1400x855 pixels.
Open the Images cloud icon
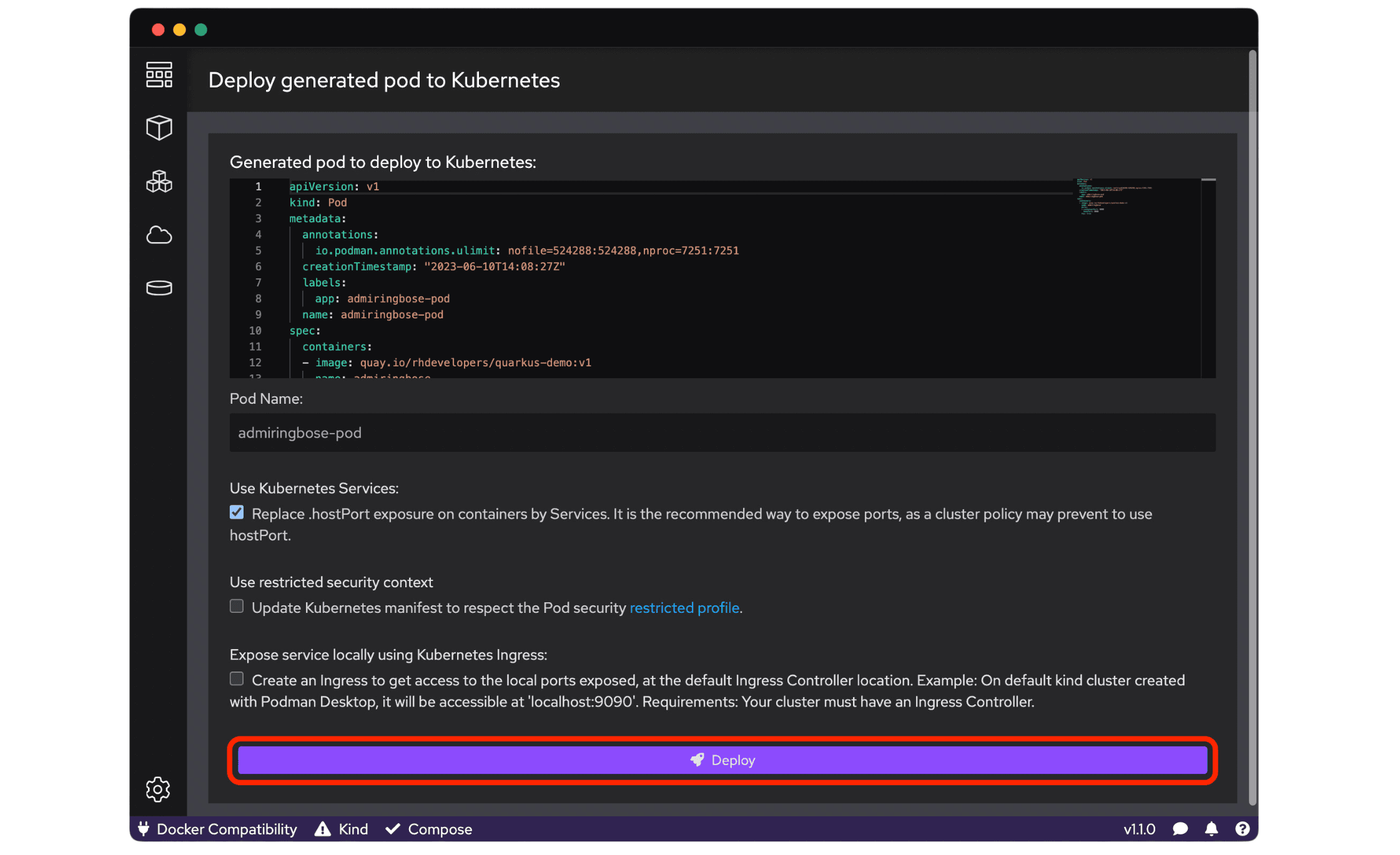[x=159, y=235]
